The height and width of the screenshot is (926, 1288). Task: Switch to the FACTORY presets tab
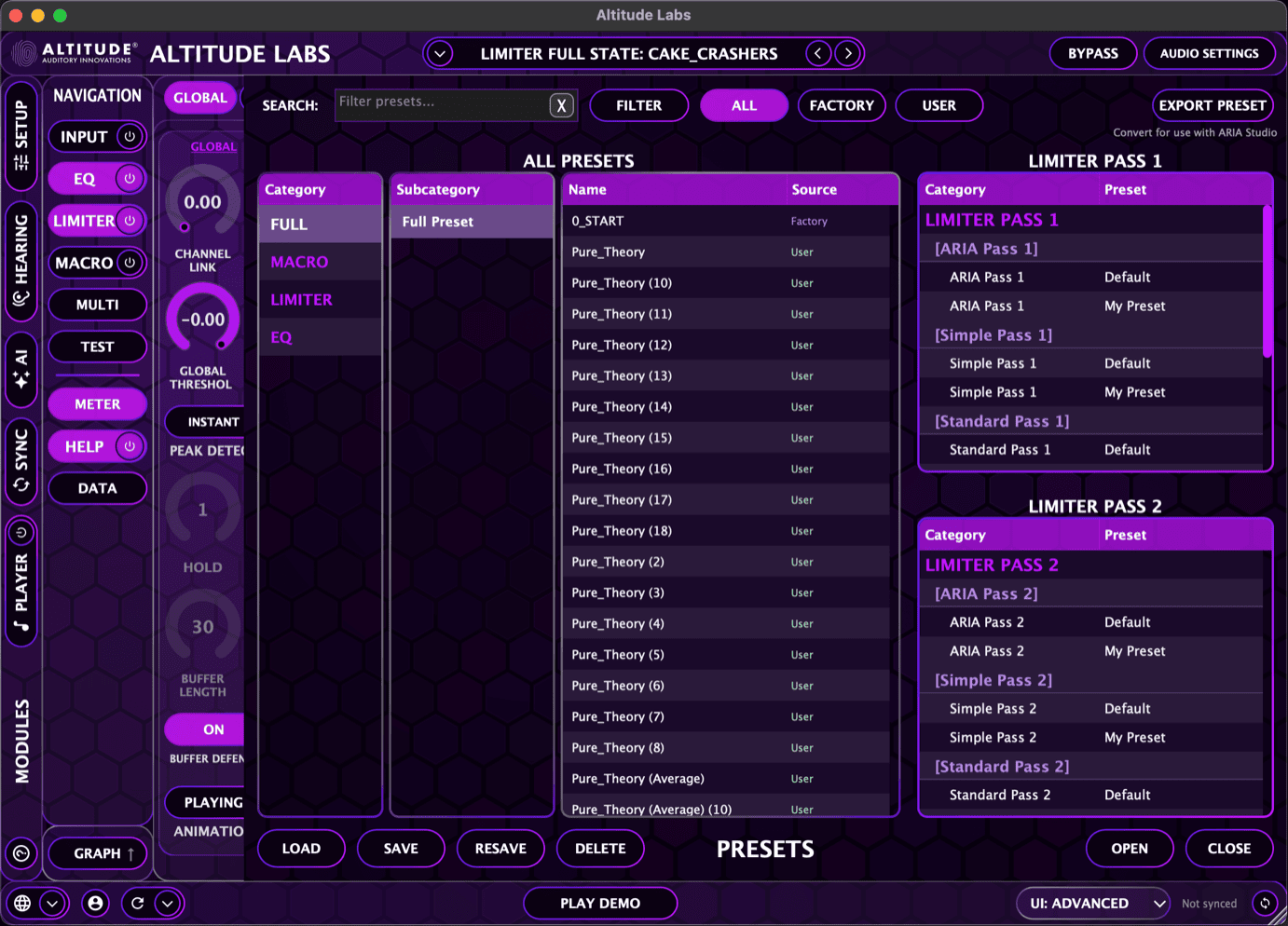point(841,105)
